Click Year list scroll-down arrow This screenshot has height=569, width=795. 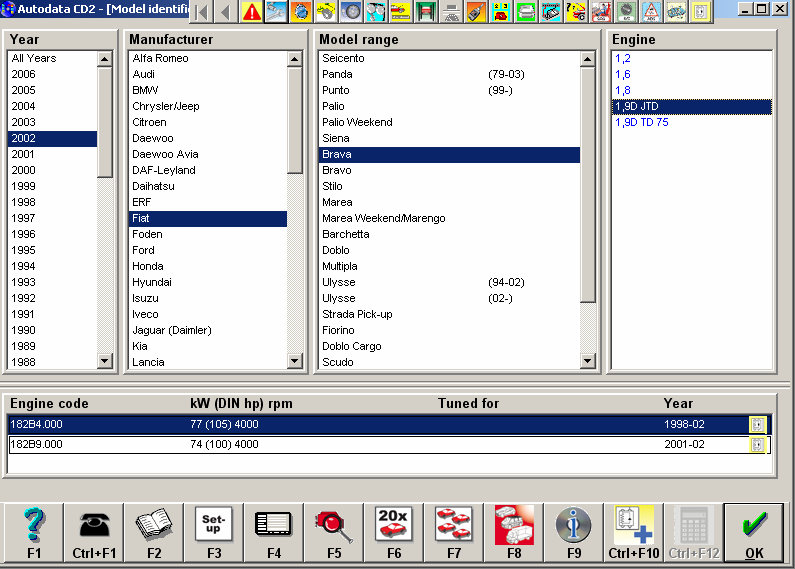click(x=105, y=361)
